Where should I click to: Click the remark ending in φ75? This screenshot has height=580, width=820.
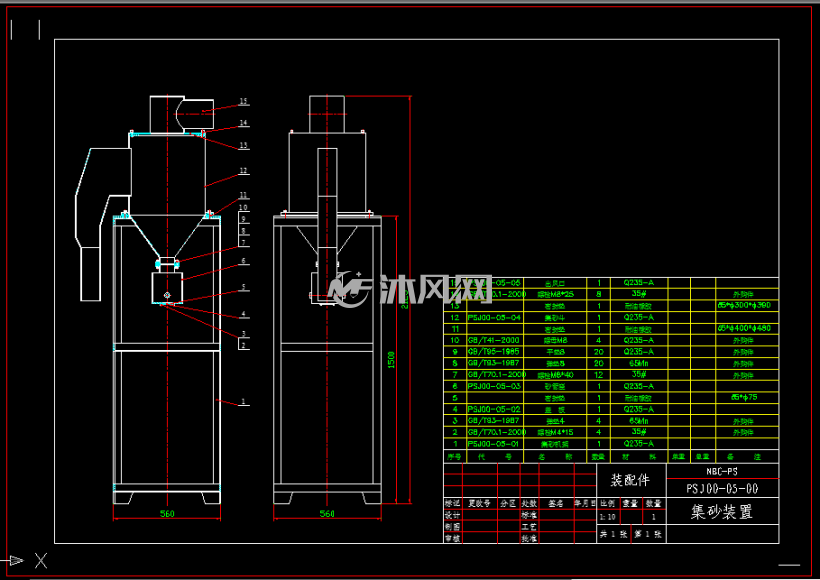click(744, 397)
